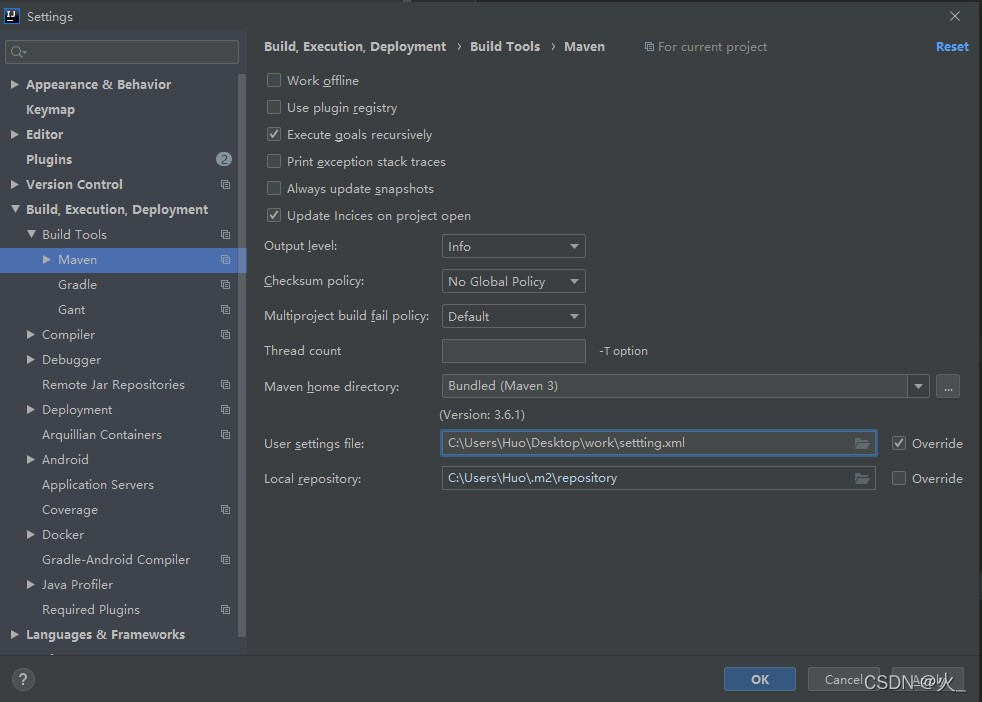Click the Reset link
The image size is (982, 702).
(x=952, y=47)
